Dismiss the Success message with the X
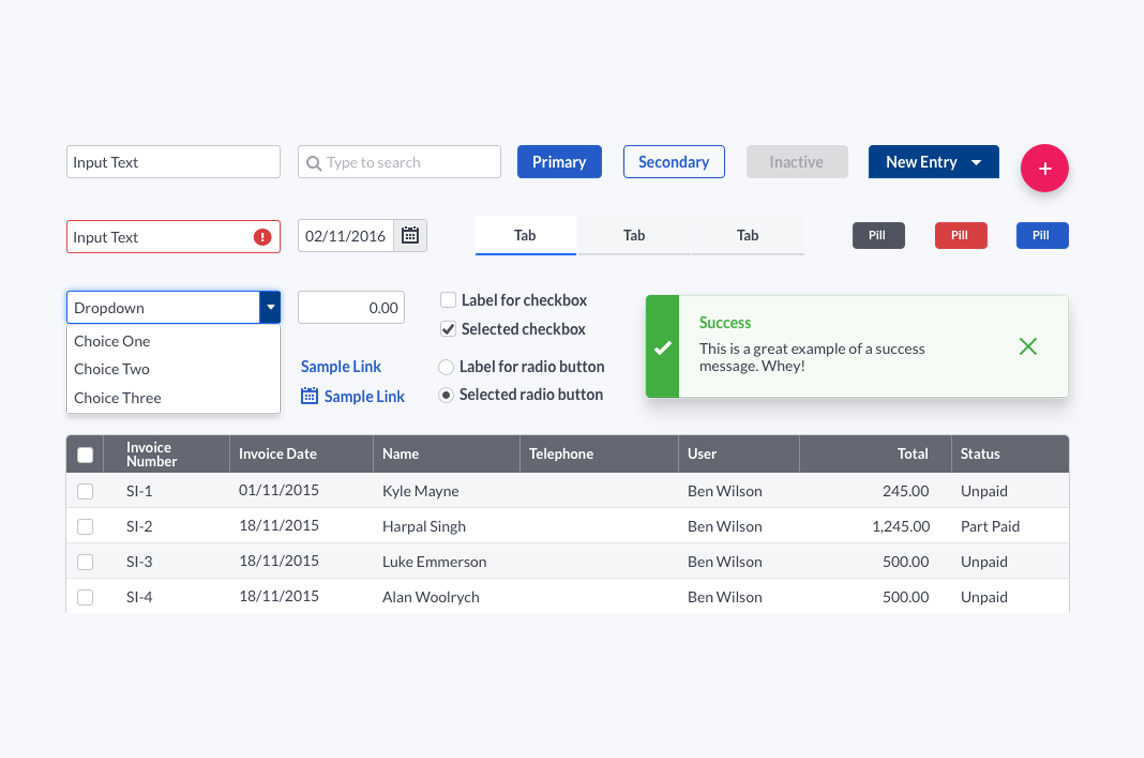1144x758 pixels. (x=1028, y=347)
